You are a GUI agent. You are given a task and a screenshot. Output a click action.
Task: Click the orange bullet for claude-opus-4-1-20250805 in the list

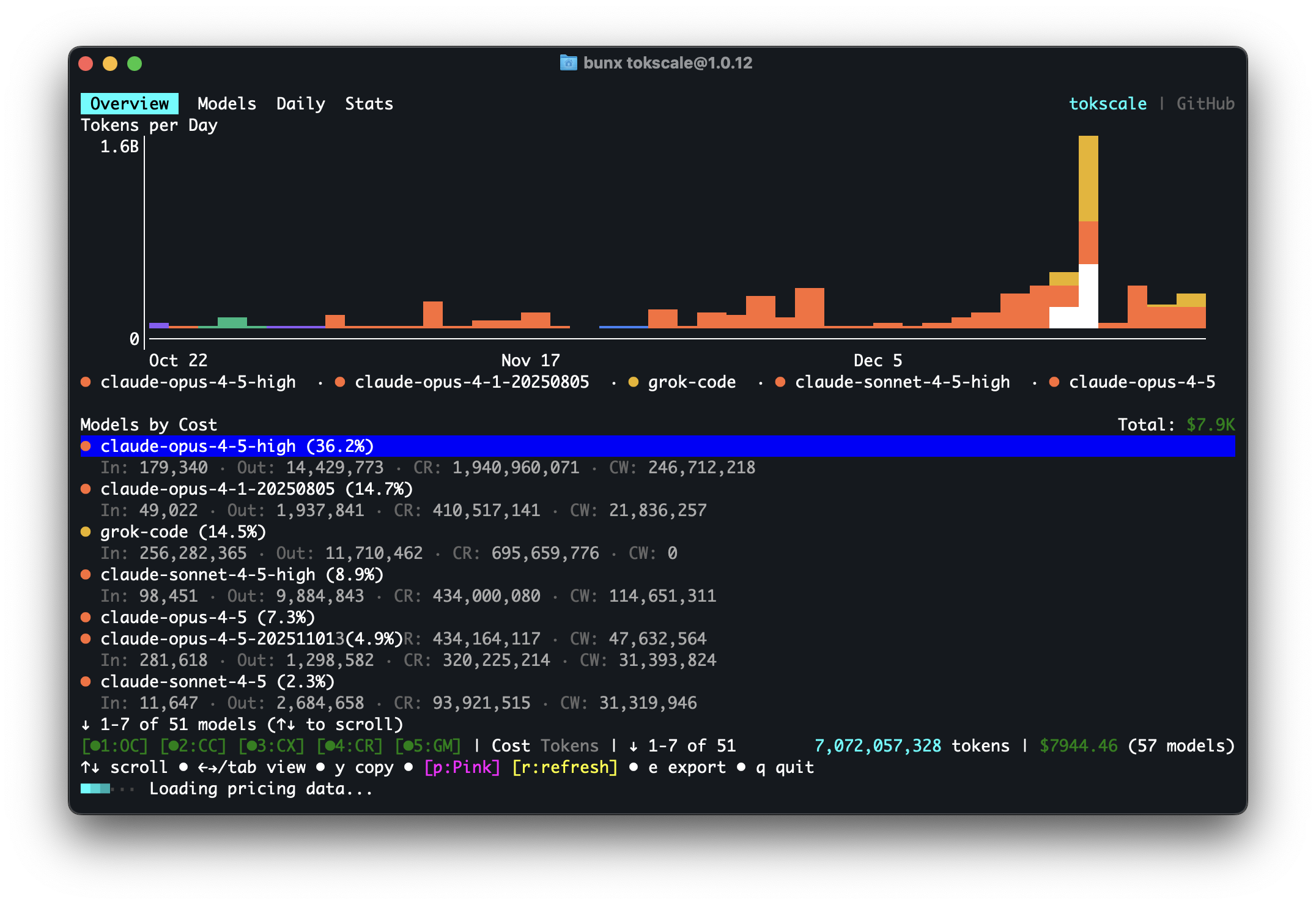(x=86, y=489)
